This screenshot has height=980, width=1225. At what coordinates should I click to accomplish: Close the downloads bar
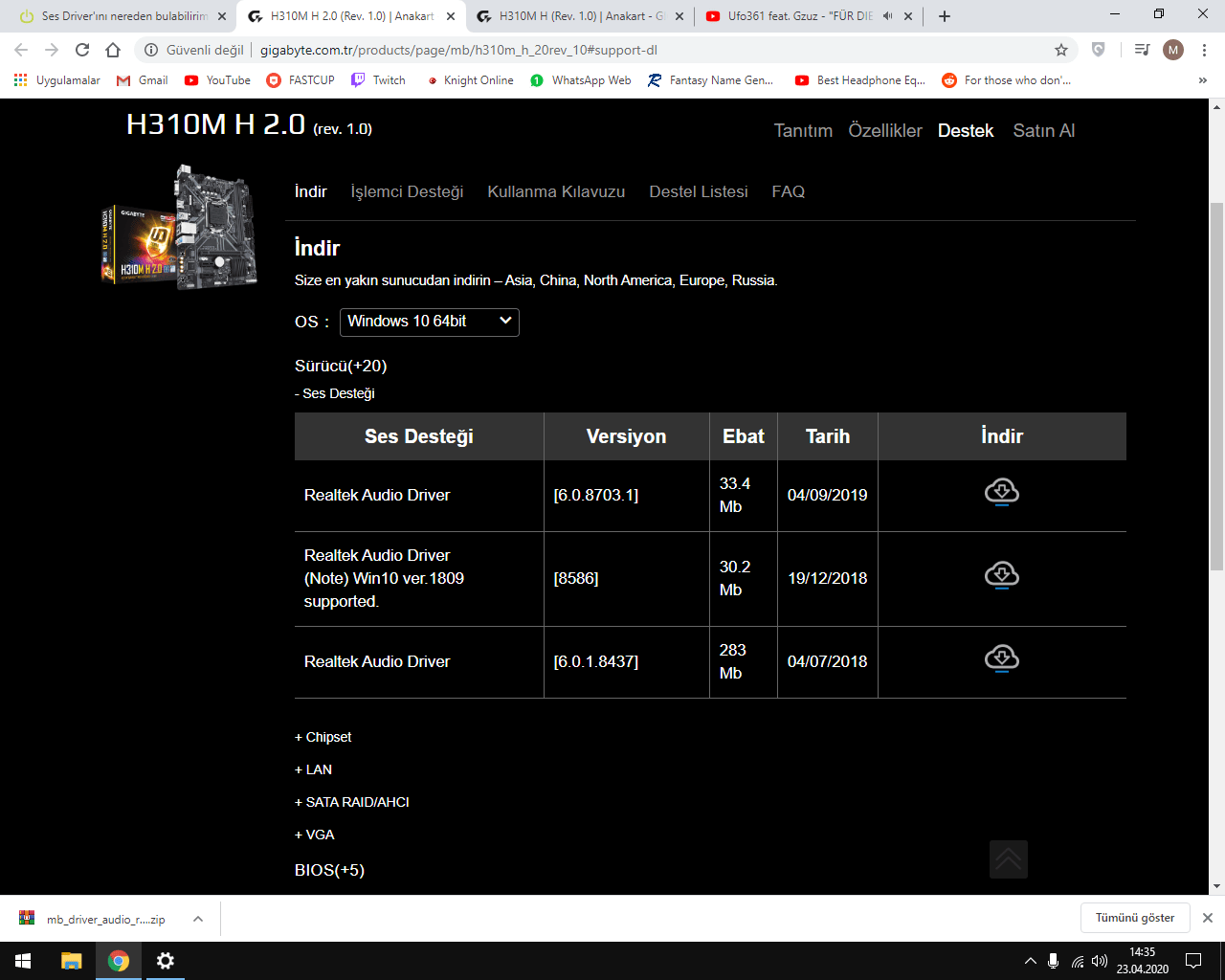(x=1208, y=918)
